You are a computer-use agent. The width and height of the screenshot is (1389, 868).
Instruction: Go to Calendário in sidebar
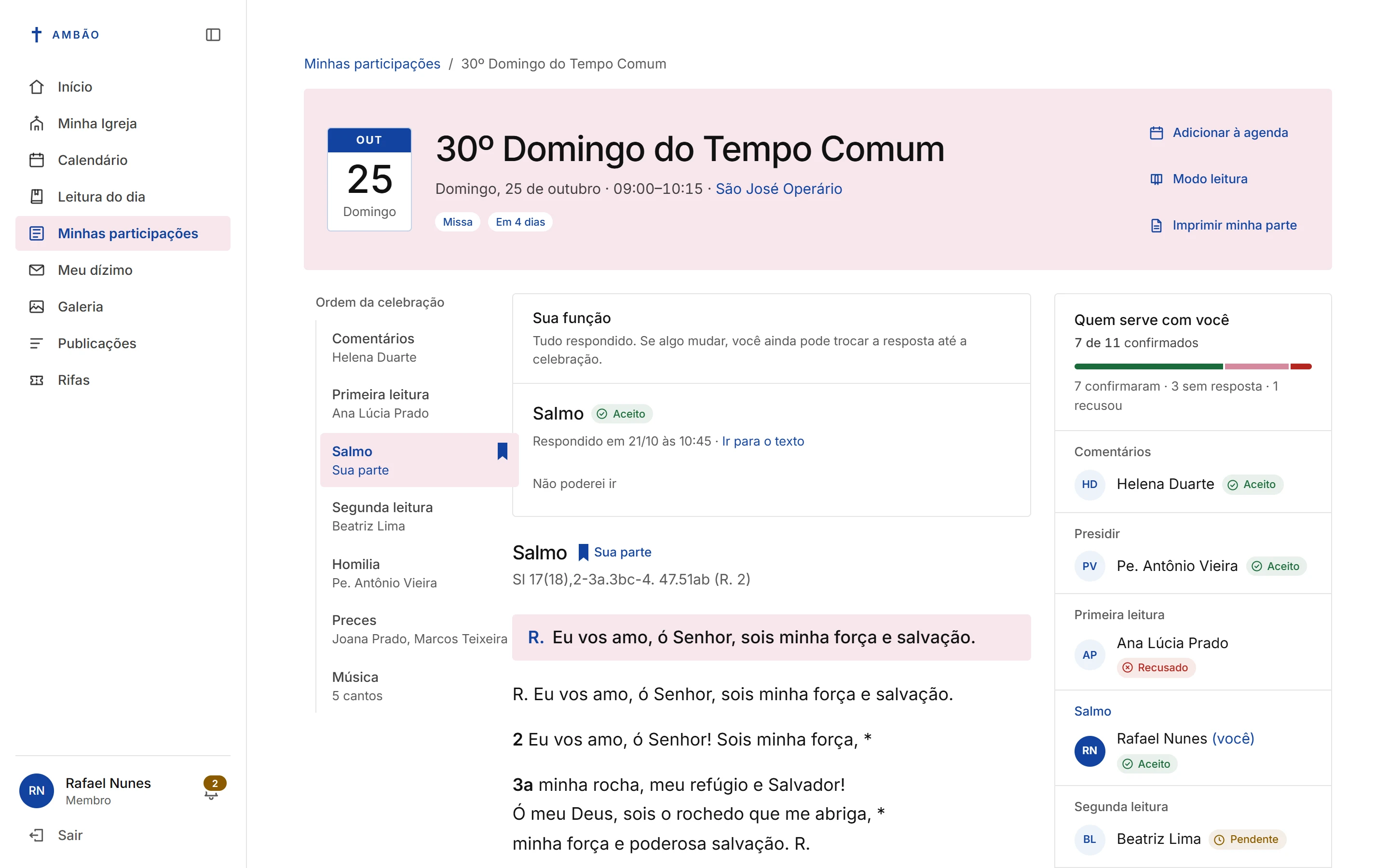(123, 160)
